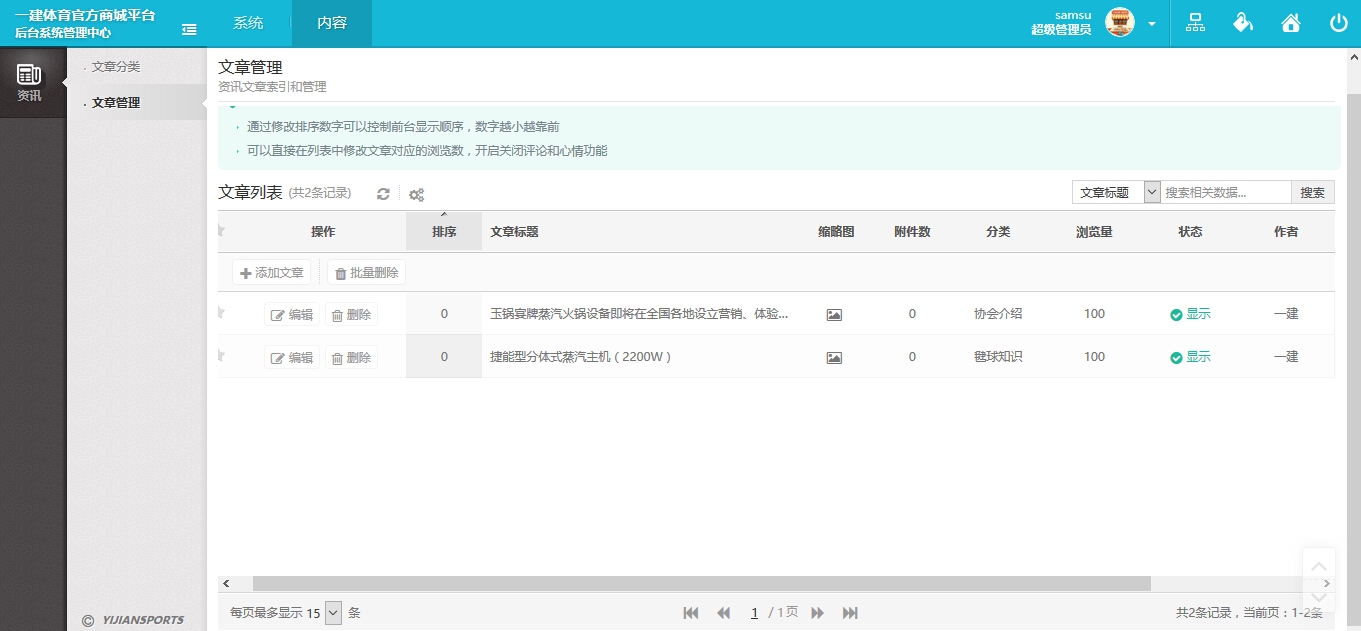Screen dimensions: 1361x631
Task: Click the 搜索 search button
Action: tap(1312, 191)
